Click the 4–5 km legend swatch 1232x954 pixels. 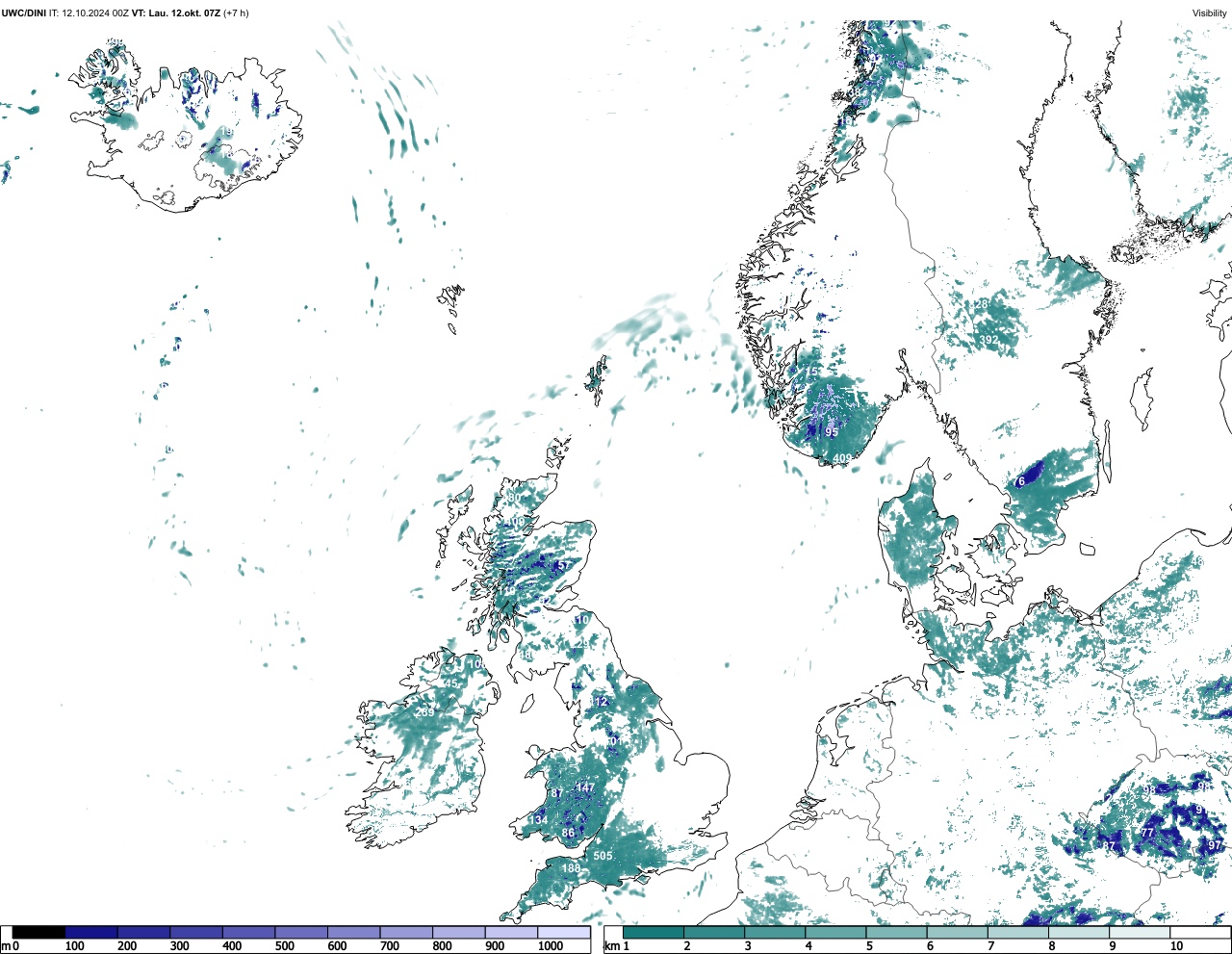(835, 932)
